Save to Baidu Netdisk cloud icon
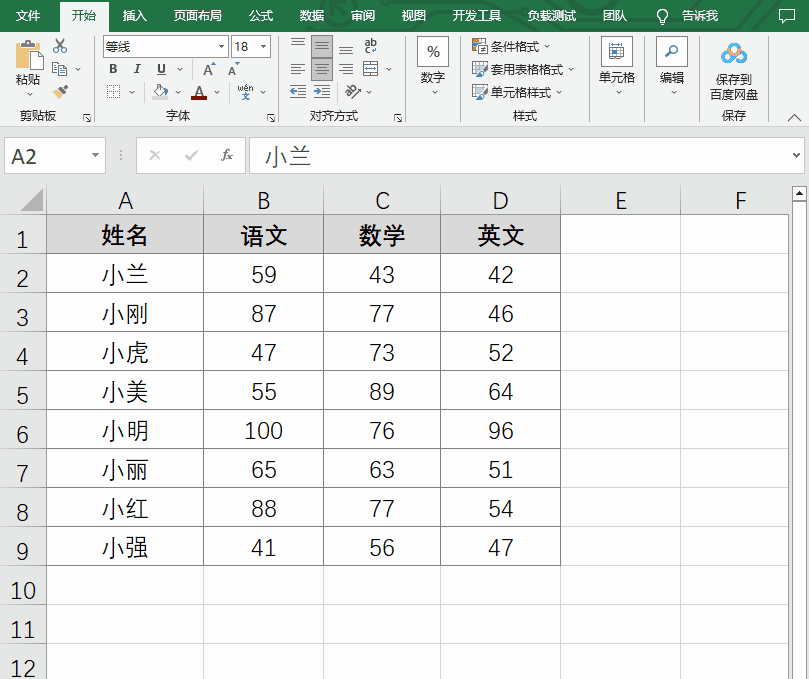The width and height of the screenshot is (809, 679). click(x=734, y=54)
